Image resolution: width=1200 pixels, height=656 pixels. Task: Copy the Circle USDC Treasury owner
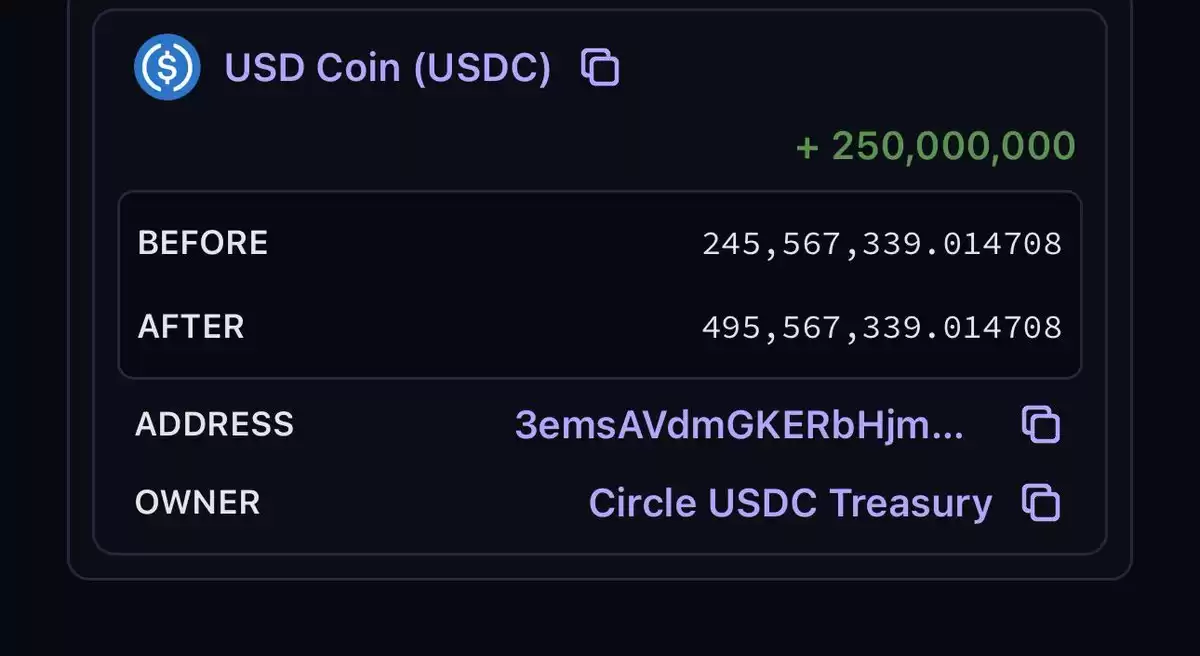point(1040,502)
